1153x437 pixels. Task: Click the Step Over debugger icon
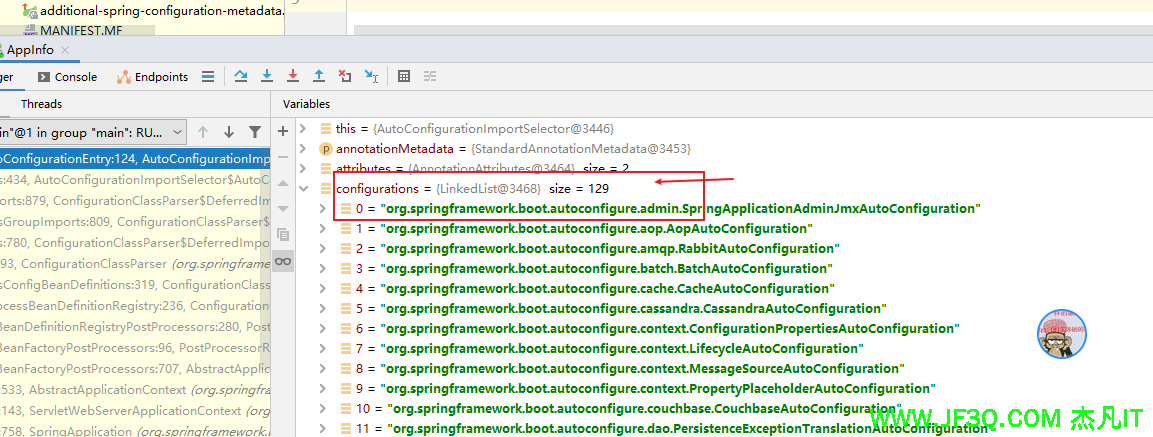[x=241, y=76]
